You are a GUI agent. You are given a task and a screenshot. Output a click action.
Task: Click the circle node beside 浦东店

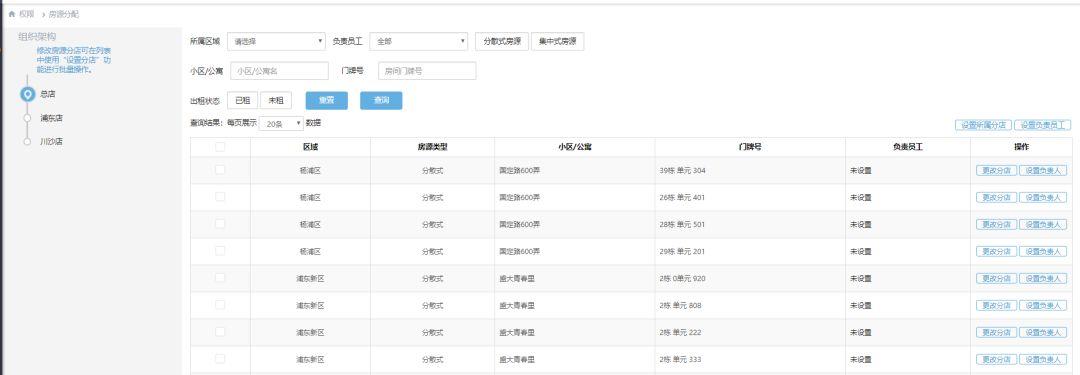[27, 118]
